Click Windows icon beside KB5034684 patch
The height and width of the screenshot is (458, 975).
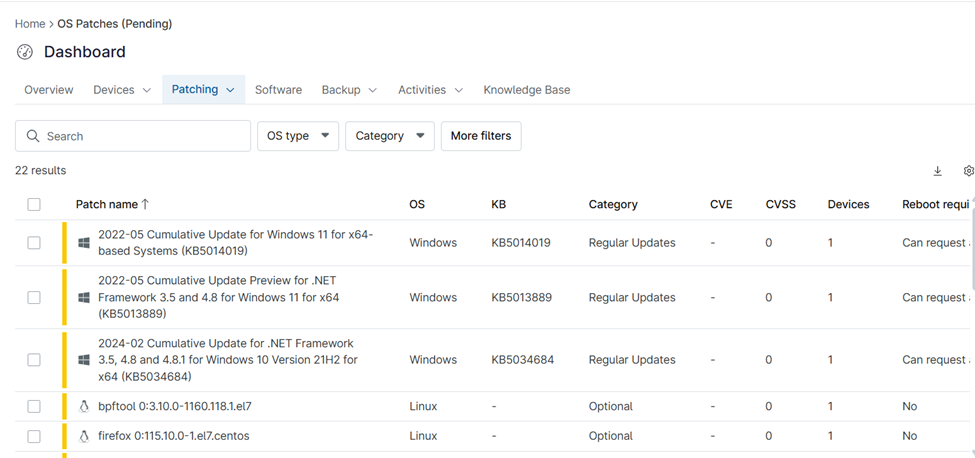[84, 360]
